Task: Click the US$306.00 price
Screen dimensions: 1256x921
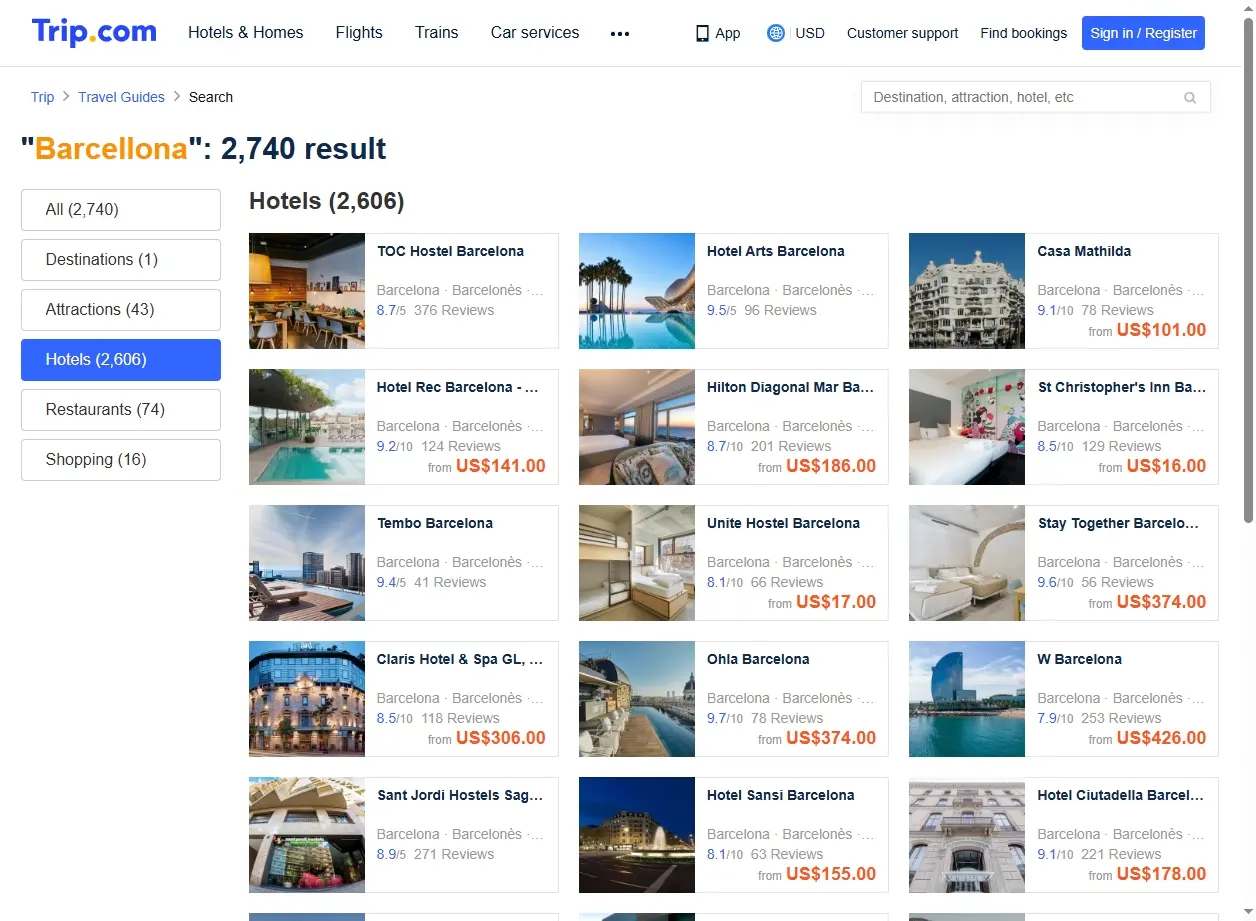Action: [501, 738]
